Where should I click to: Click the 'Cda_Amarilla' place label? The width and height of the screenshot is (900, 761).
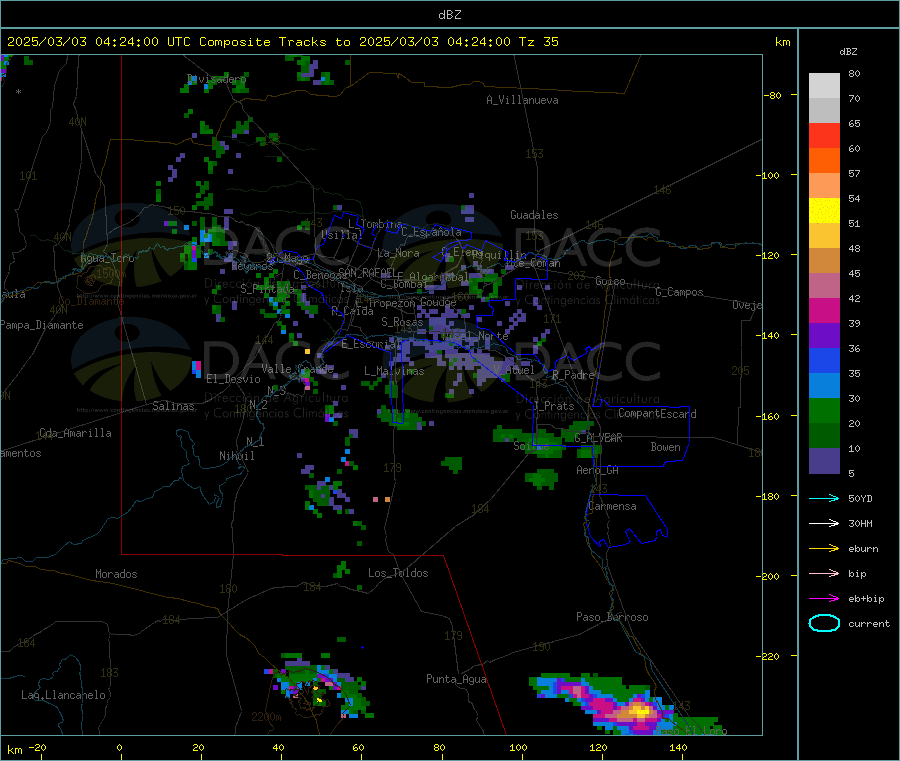coord(75,433)
